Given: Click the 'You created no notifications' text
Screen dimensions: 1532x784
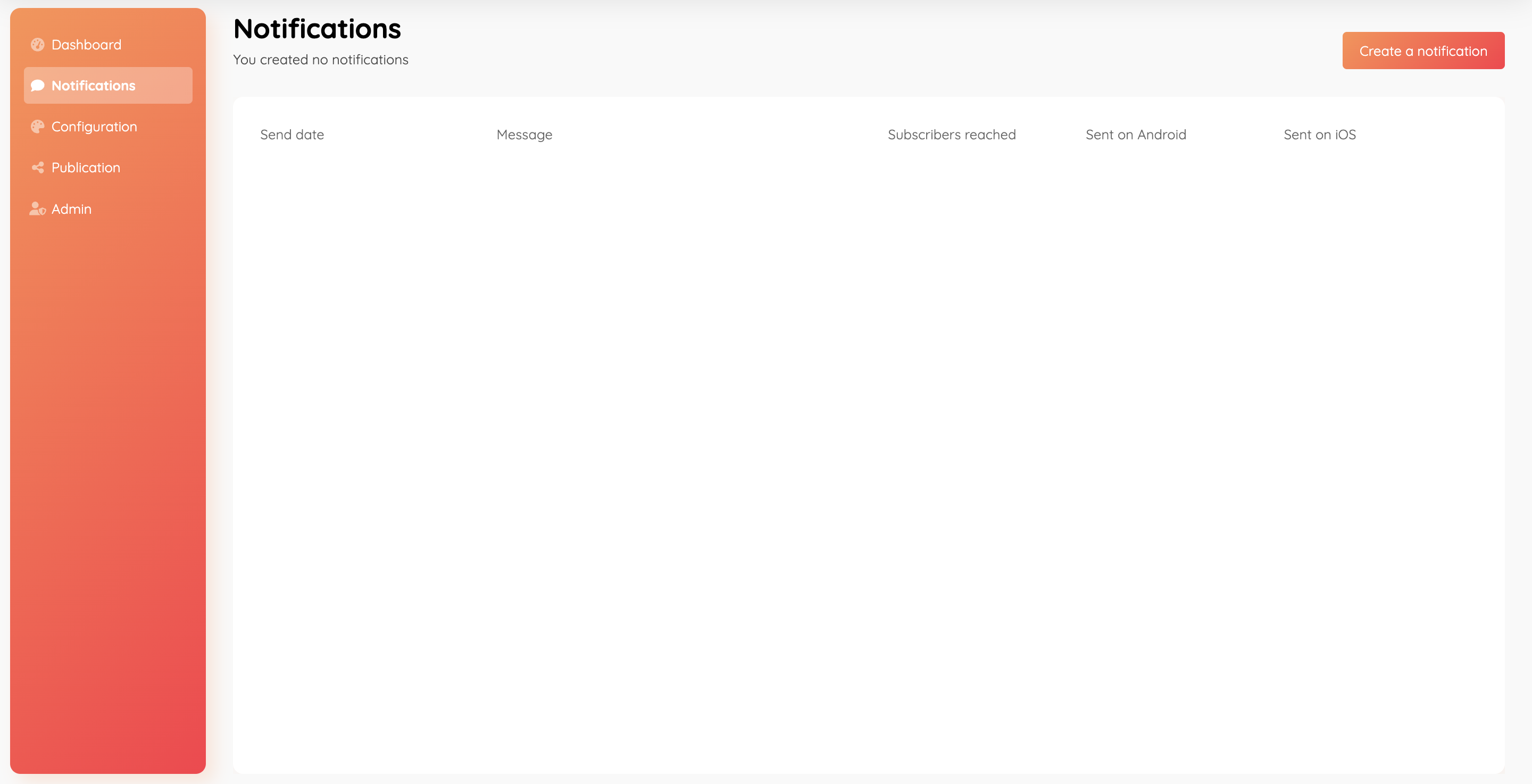Looking at the screenshot, I should [x=321, y=60].
